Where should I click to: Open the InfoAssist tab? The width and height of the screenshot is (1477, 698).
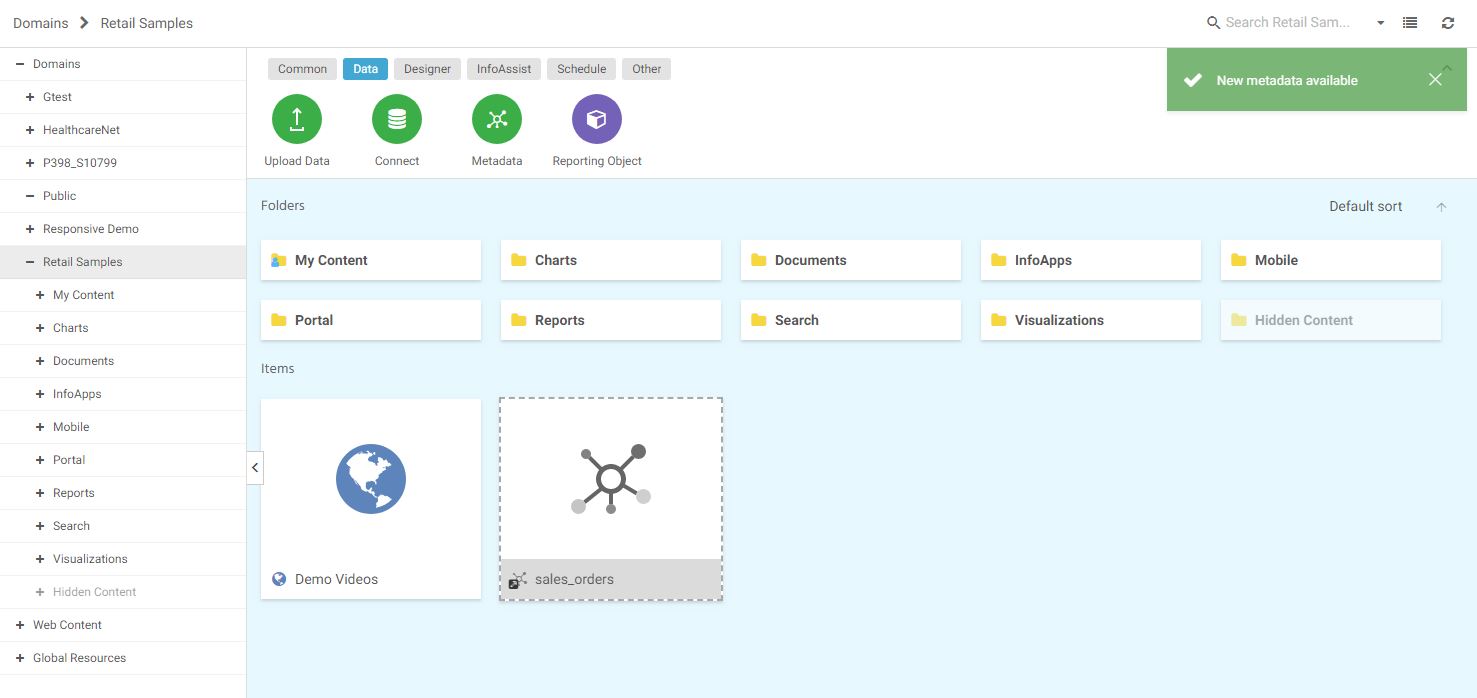click(504, 69)
